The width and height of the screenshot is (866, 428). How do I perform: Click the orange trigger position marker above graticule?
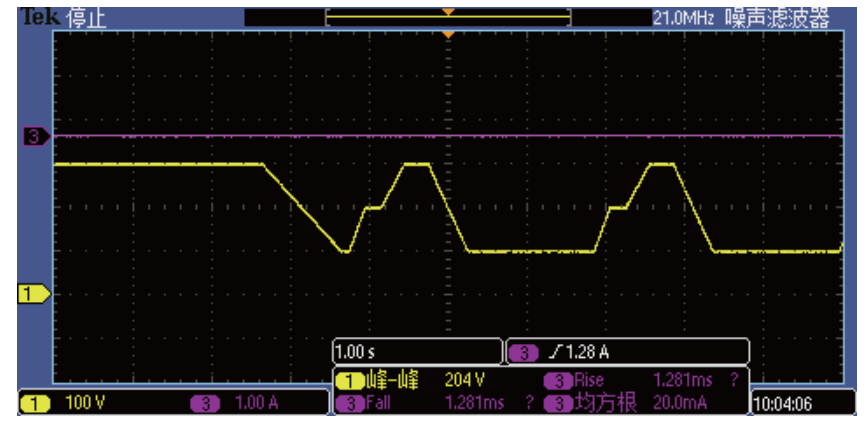click(x=448, y=35)
